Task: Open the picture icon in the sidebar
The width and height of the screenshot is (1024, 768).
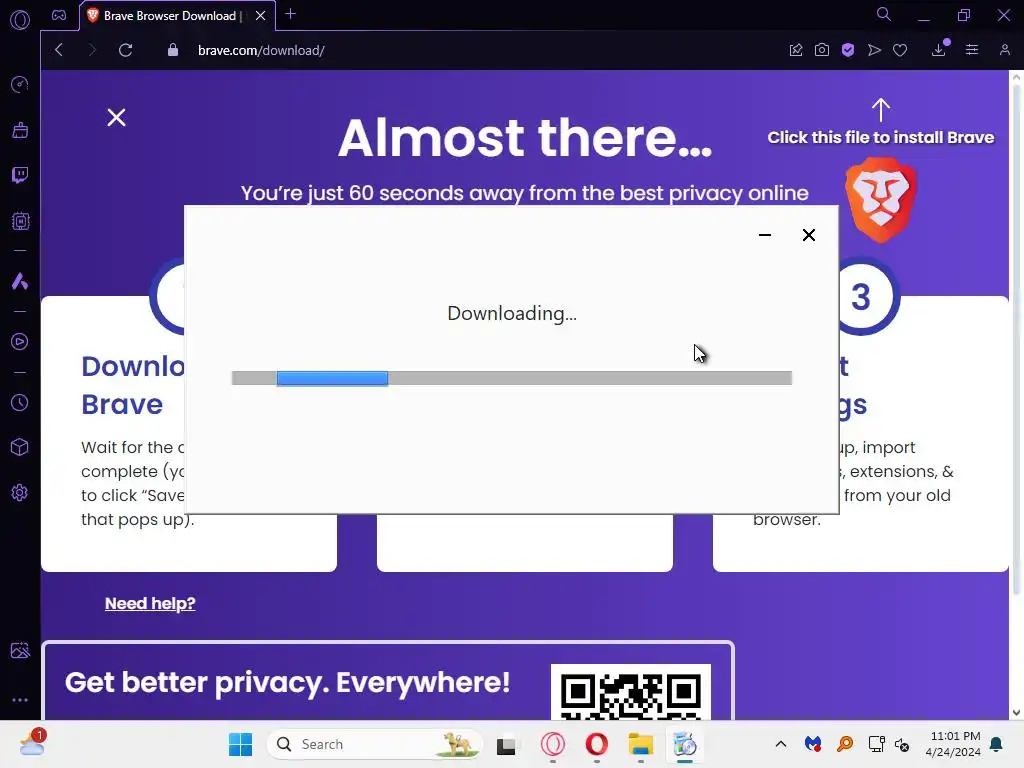Action: pos(20,650)
